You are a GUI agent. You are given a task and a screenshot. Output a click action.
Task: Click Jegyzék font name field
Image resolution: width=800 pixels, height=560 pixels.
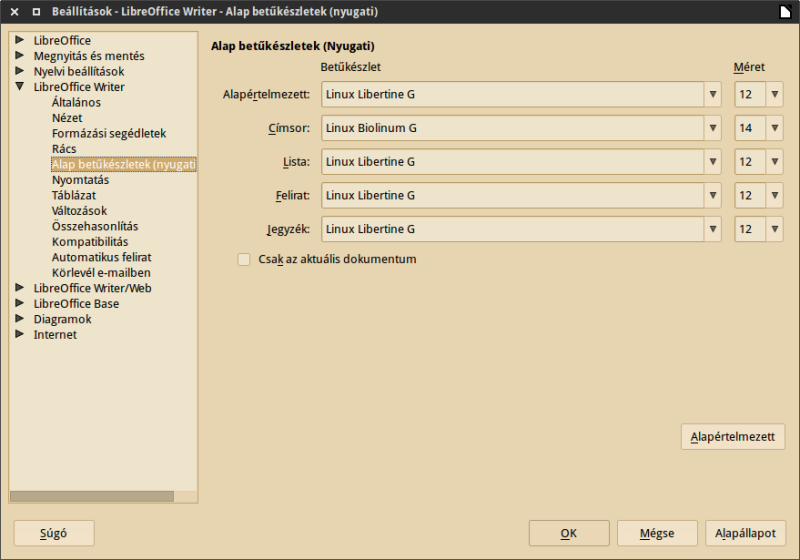click(x=513, y=229)
